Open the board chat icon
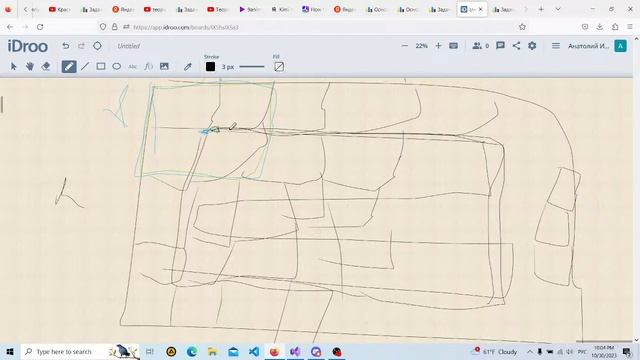This screenshot has width=640, height=360. click(x=500, y=46)
